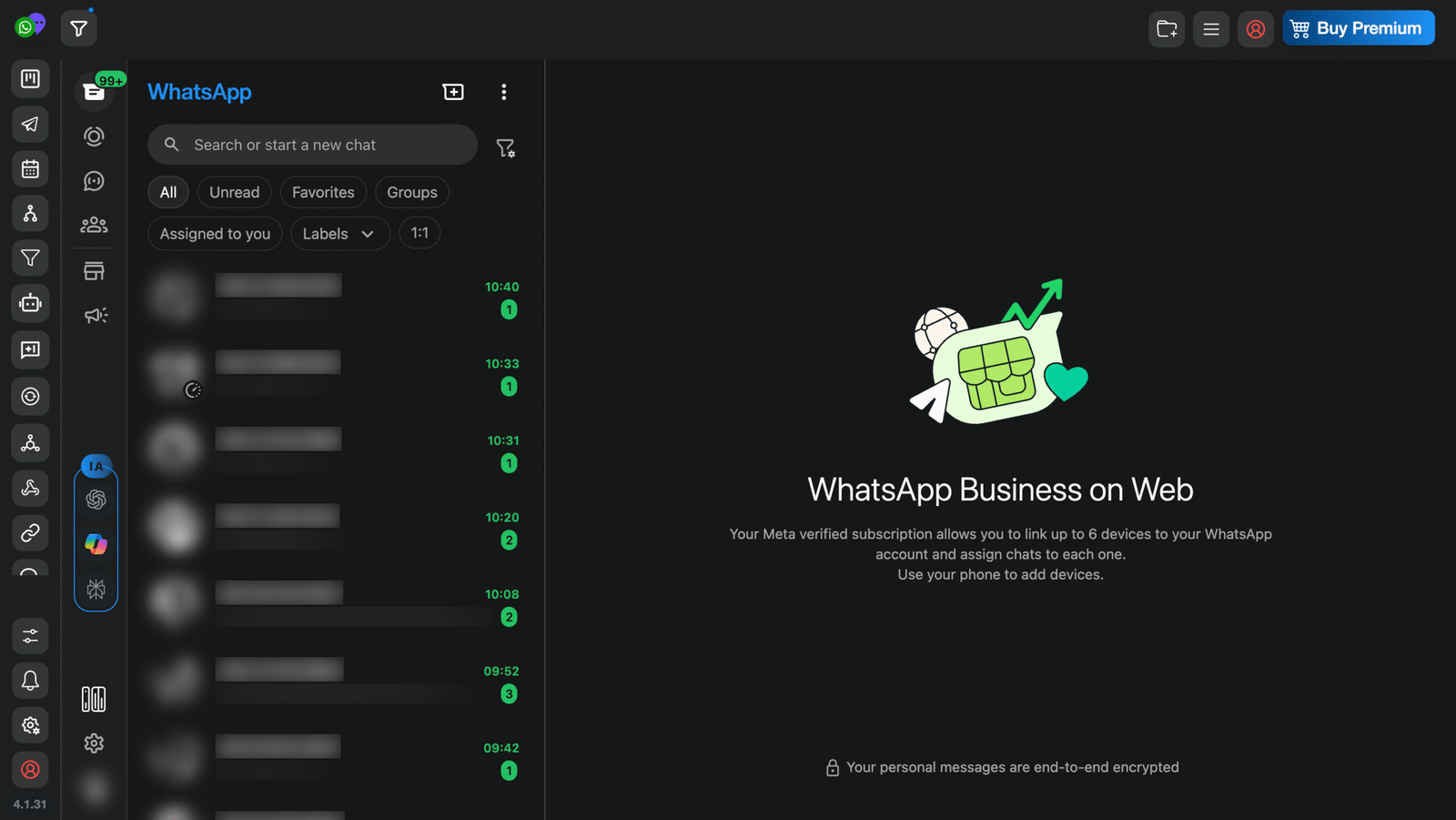This screenshot has height=820, width=1456.
Task: Open the storefront catalog icon
Action: click(94, 271)
